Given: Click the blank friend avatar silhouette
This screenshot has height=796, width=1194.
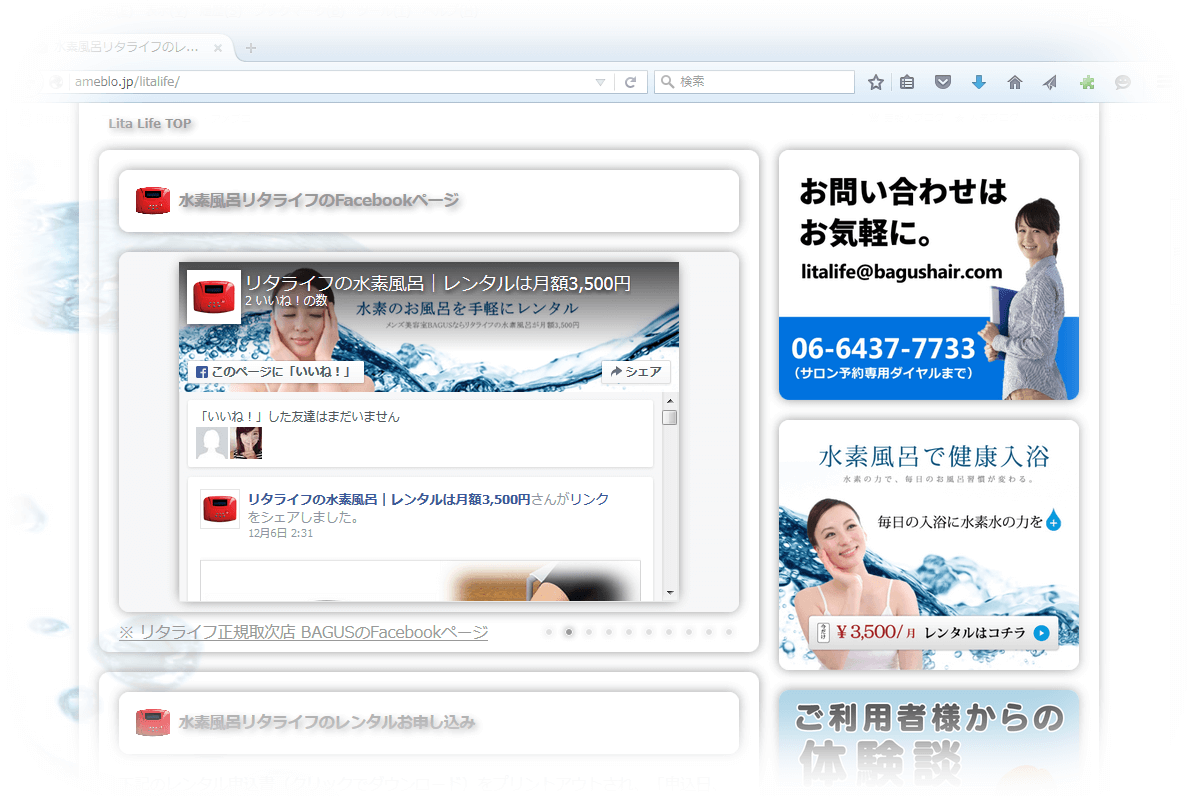Looking at the screenshot, I should (x=212, y=443).
